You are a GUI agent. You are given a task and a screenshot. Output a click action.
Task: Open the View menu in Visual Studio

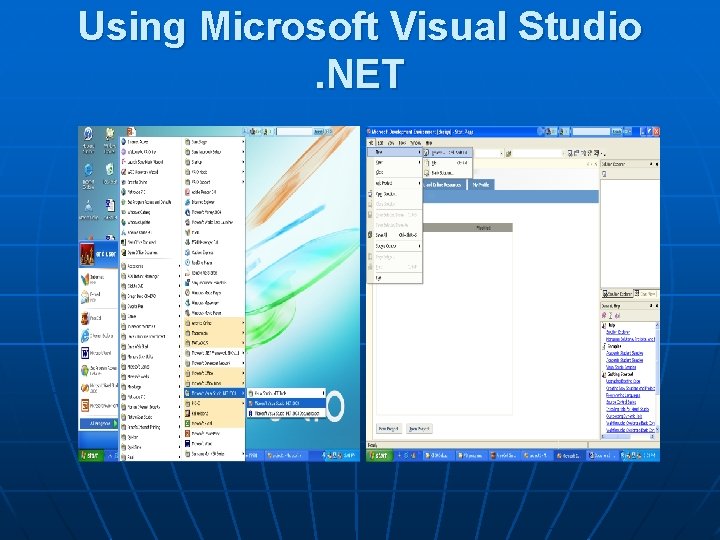tap(391, 143)
